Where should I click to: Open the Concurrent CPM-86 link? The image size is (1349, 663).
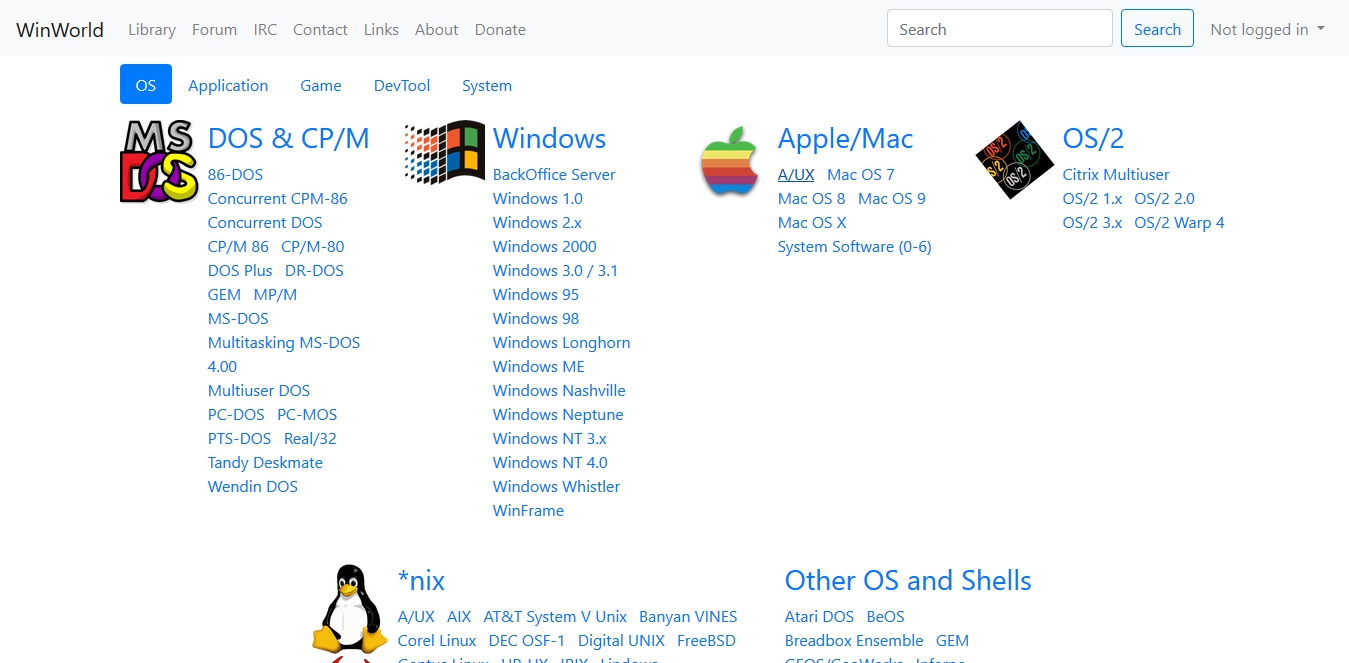[278, 198]
